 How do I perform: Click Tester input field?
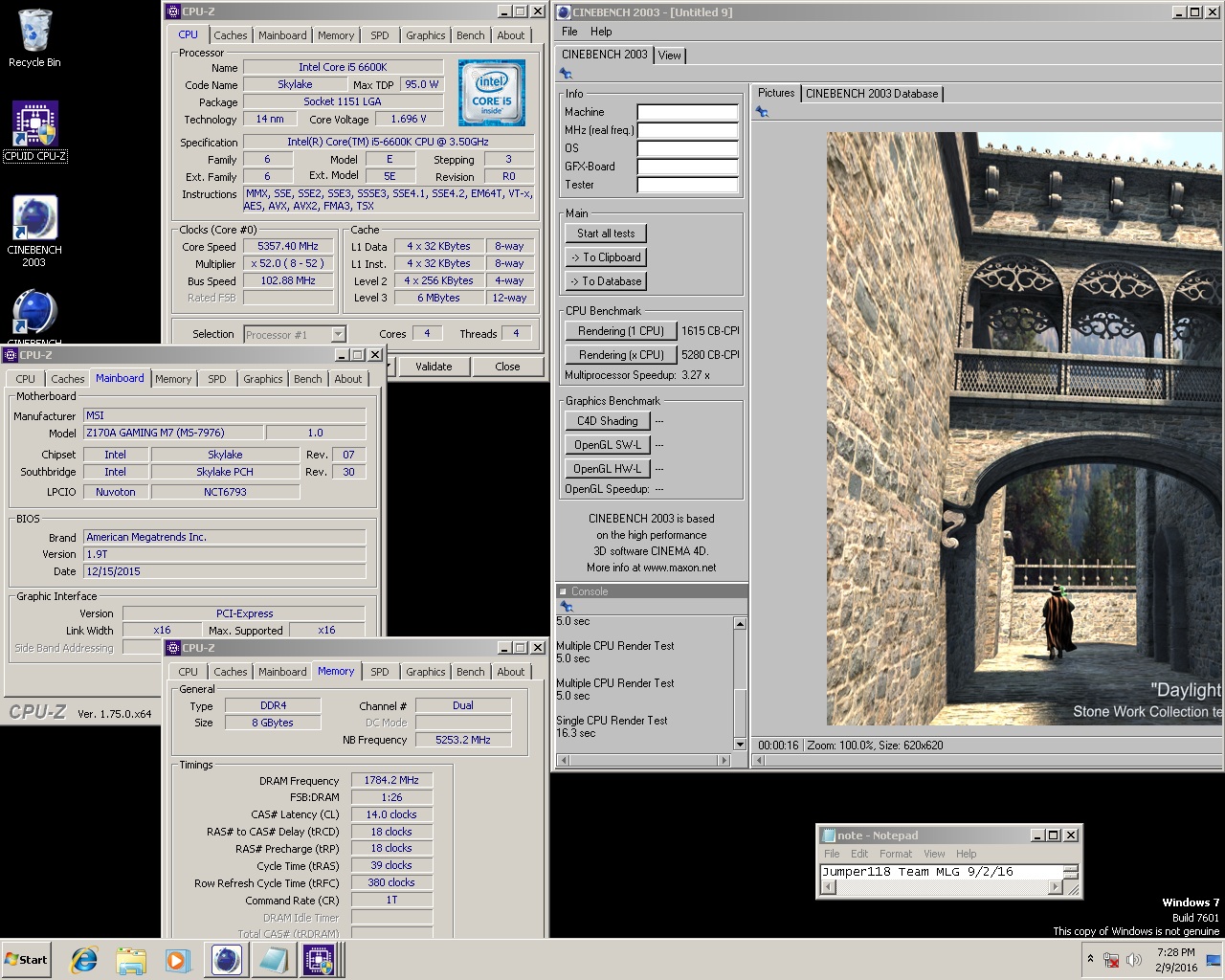click(x=688, y=185)
